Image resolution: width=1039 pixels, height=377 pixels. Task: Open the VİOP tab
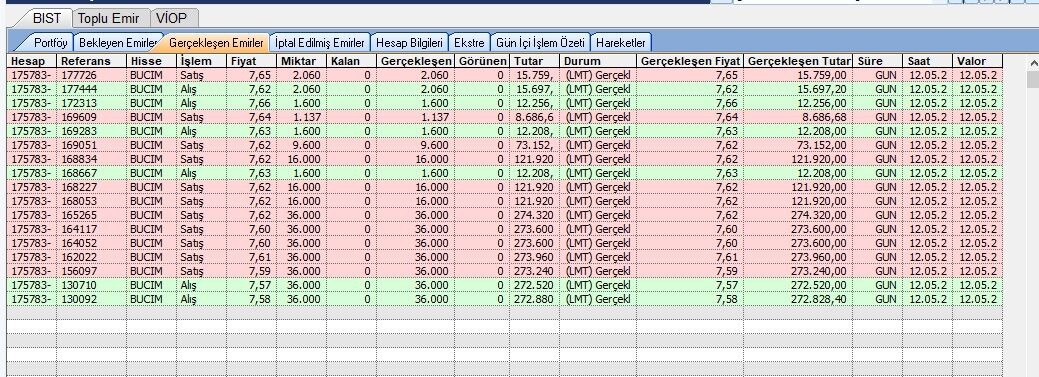[x=172, y=19]
